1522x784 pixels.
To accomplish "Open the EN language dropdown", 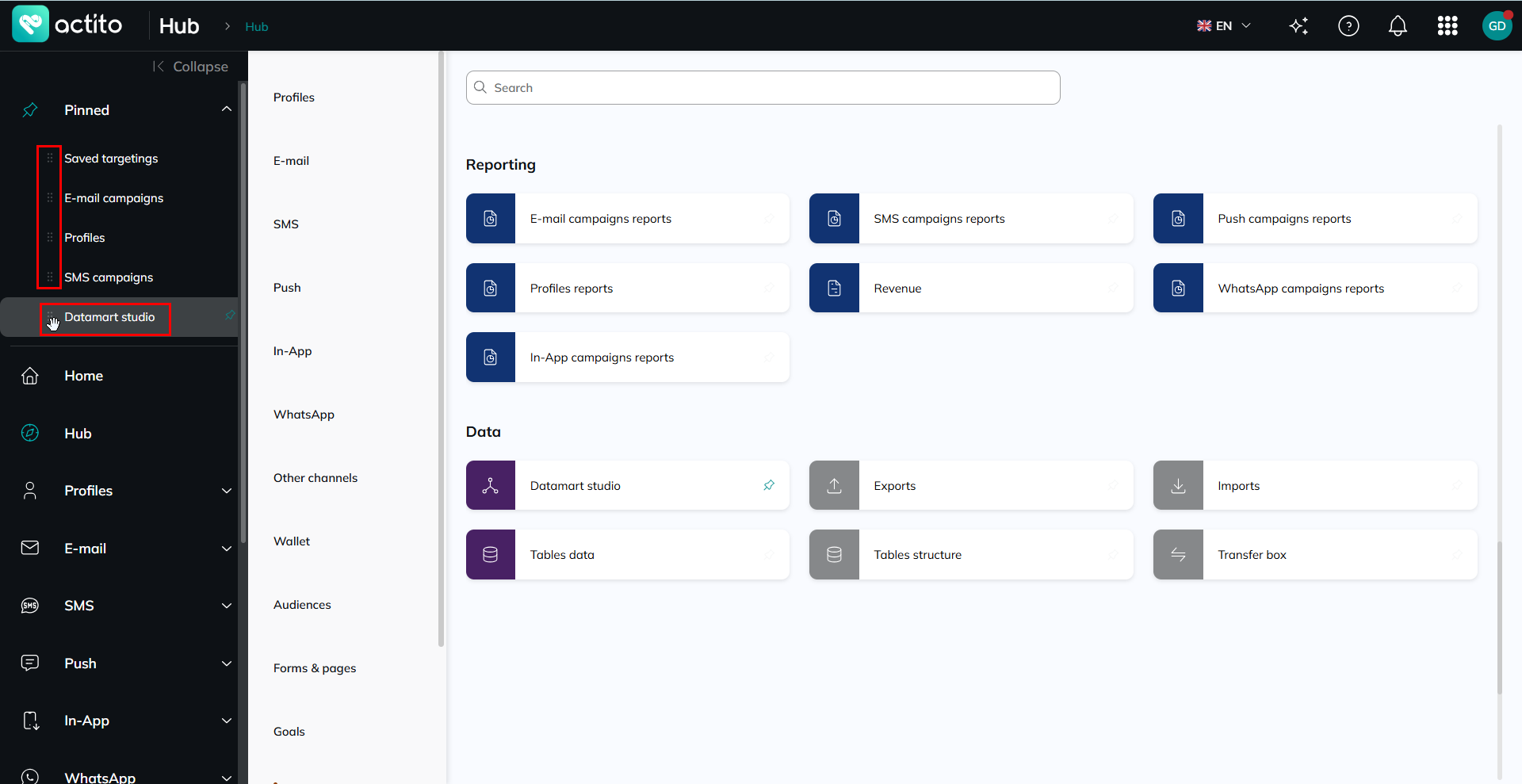I will pyautogui.click(x=1224, y=26).
